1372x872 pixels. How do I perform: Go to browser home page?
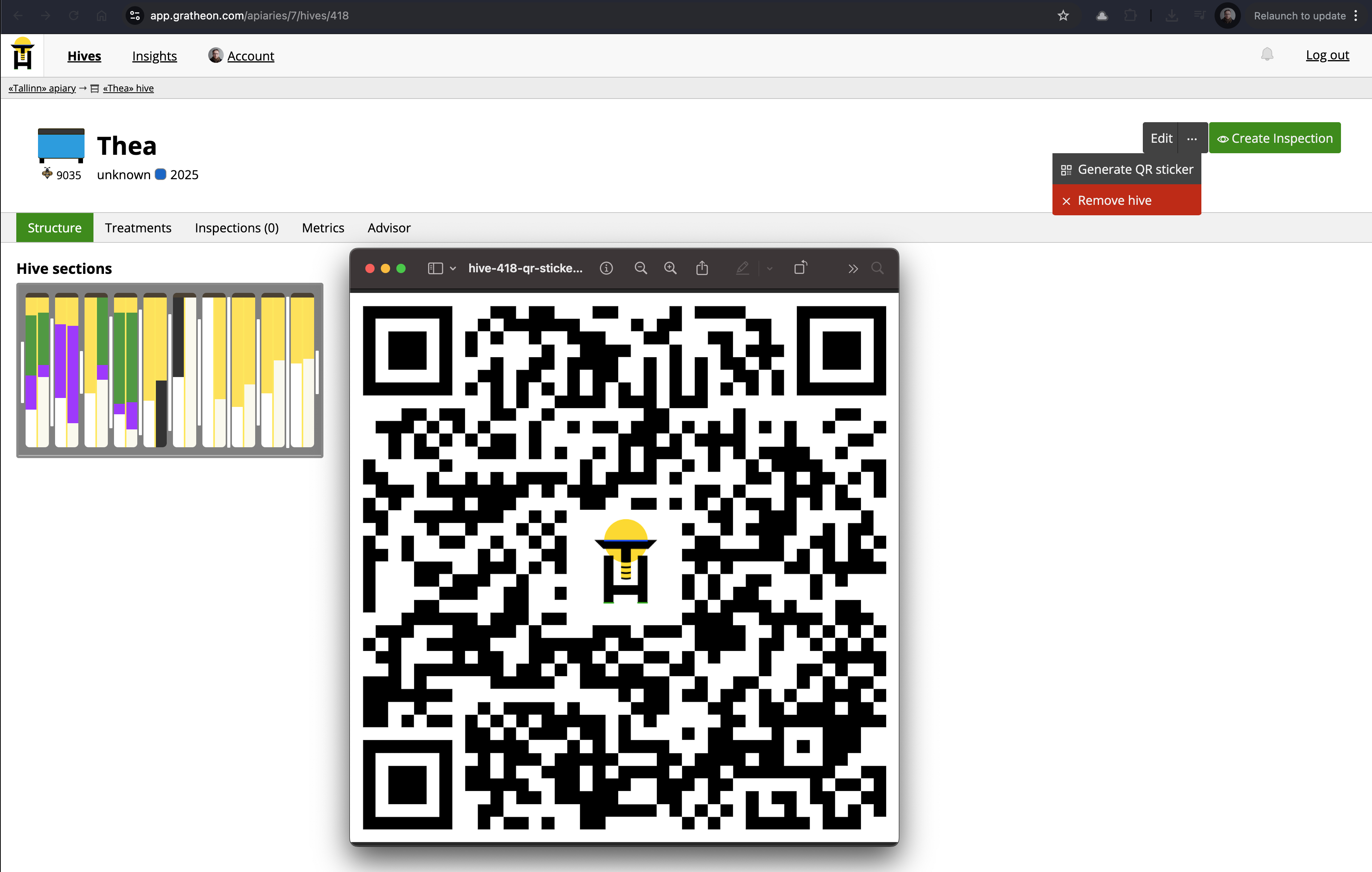pyautogui.click(x=102, y=16)
